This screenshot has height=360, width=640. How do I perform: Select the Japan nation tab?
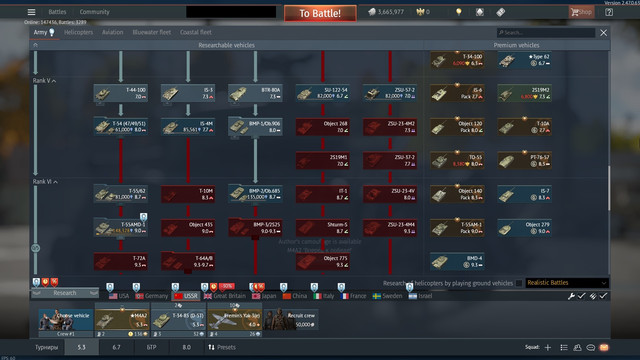click(264, 296)
